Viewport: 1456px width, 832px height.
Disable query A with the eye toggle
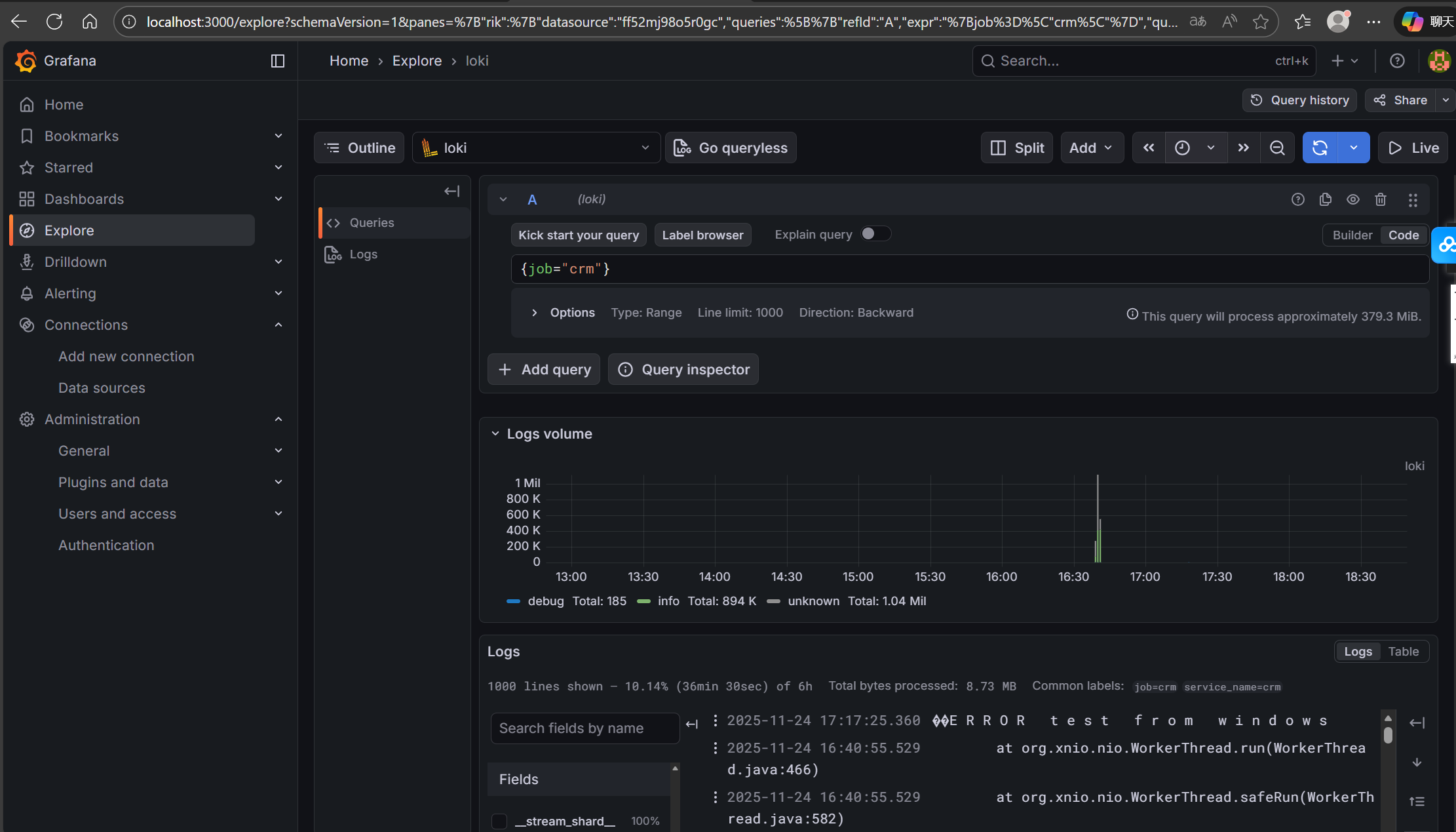point(1352,199)
